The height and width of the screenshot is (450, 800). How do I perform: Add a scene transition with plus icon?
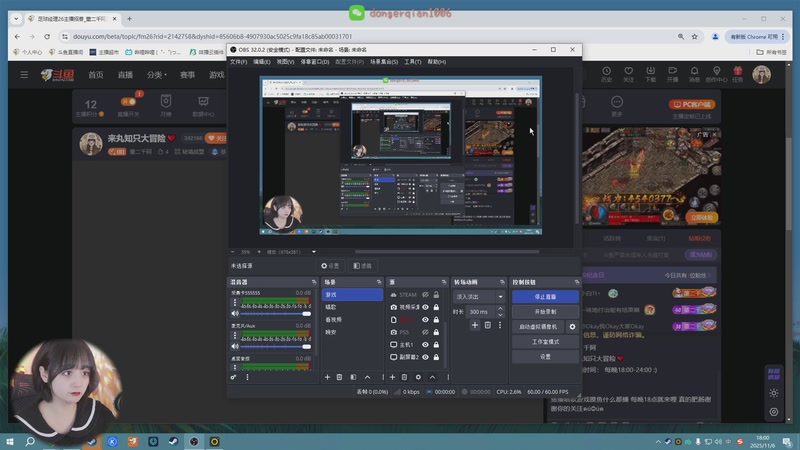click(x=474, y=325)
